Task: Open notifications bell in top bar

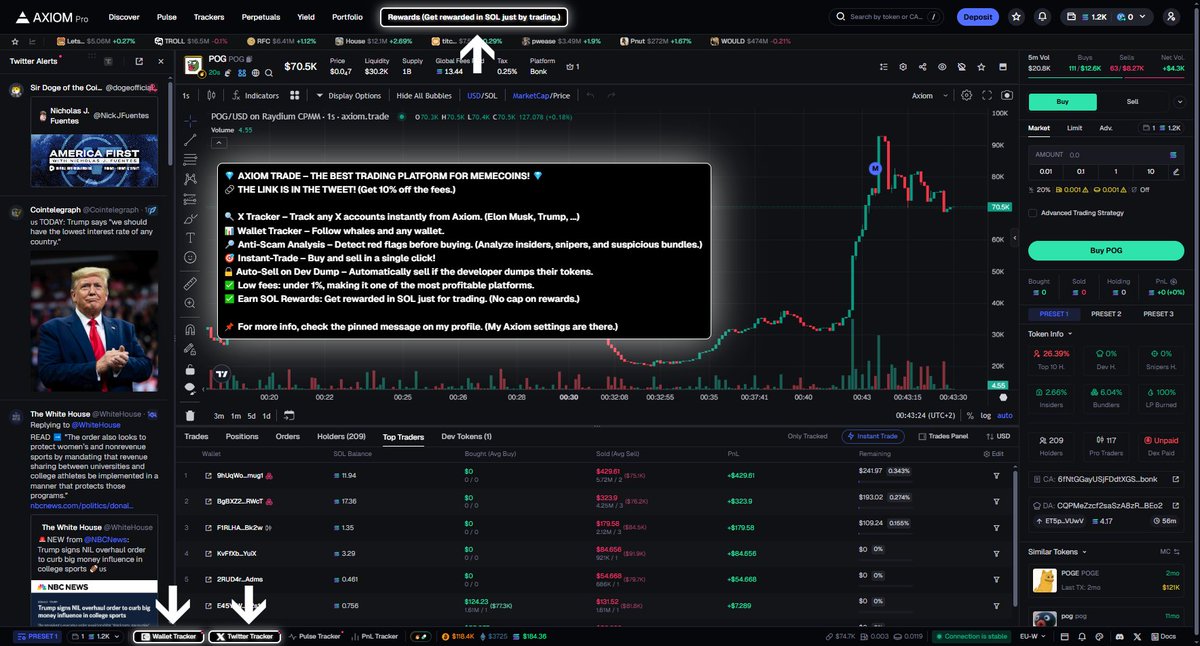Action: pos(1043,17)
